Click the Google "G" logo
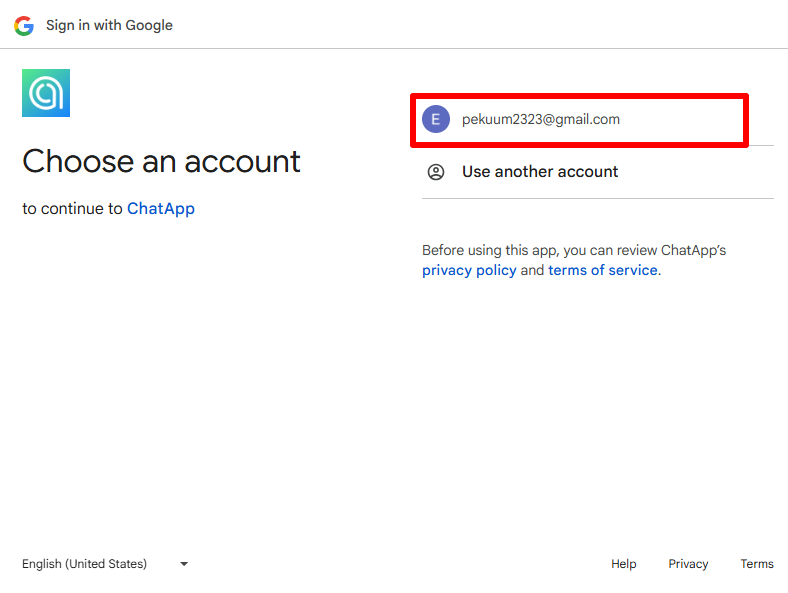This screenshot has width=788, height=593. tap(24, 25)
